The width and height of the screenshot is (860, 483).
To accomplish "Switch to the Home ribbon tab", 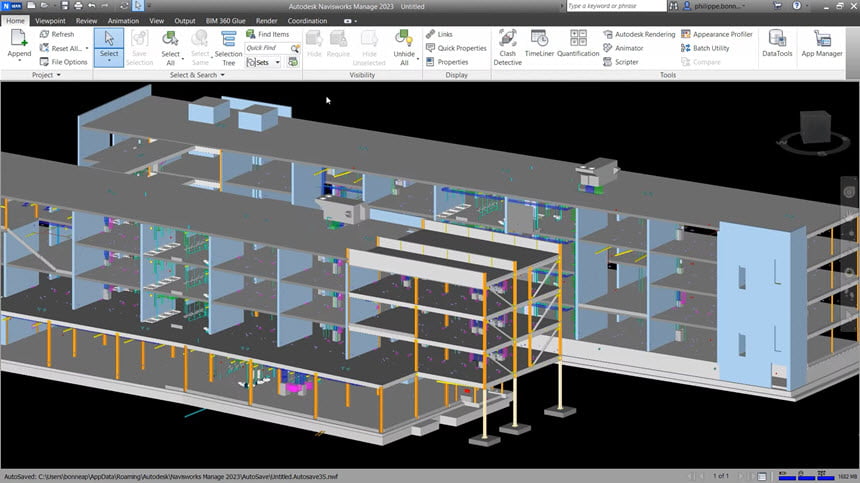I will (15, 21).
